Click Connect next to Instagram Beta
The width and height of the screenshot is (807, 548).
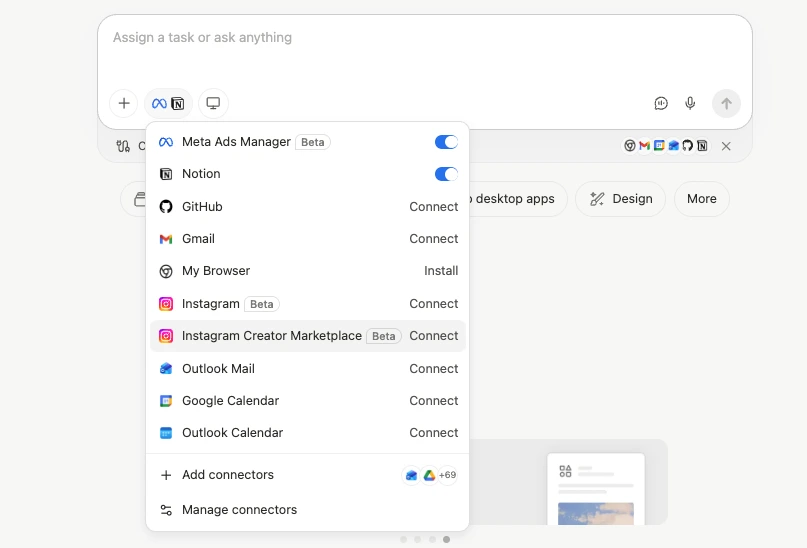click(433, 304)
